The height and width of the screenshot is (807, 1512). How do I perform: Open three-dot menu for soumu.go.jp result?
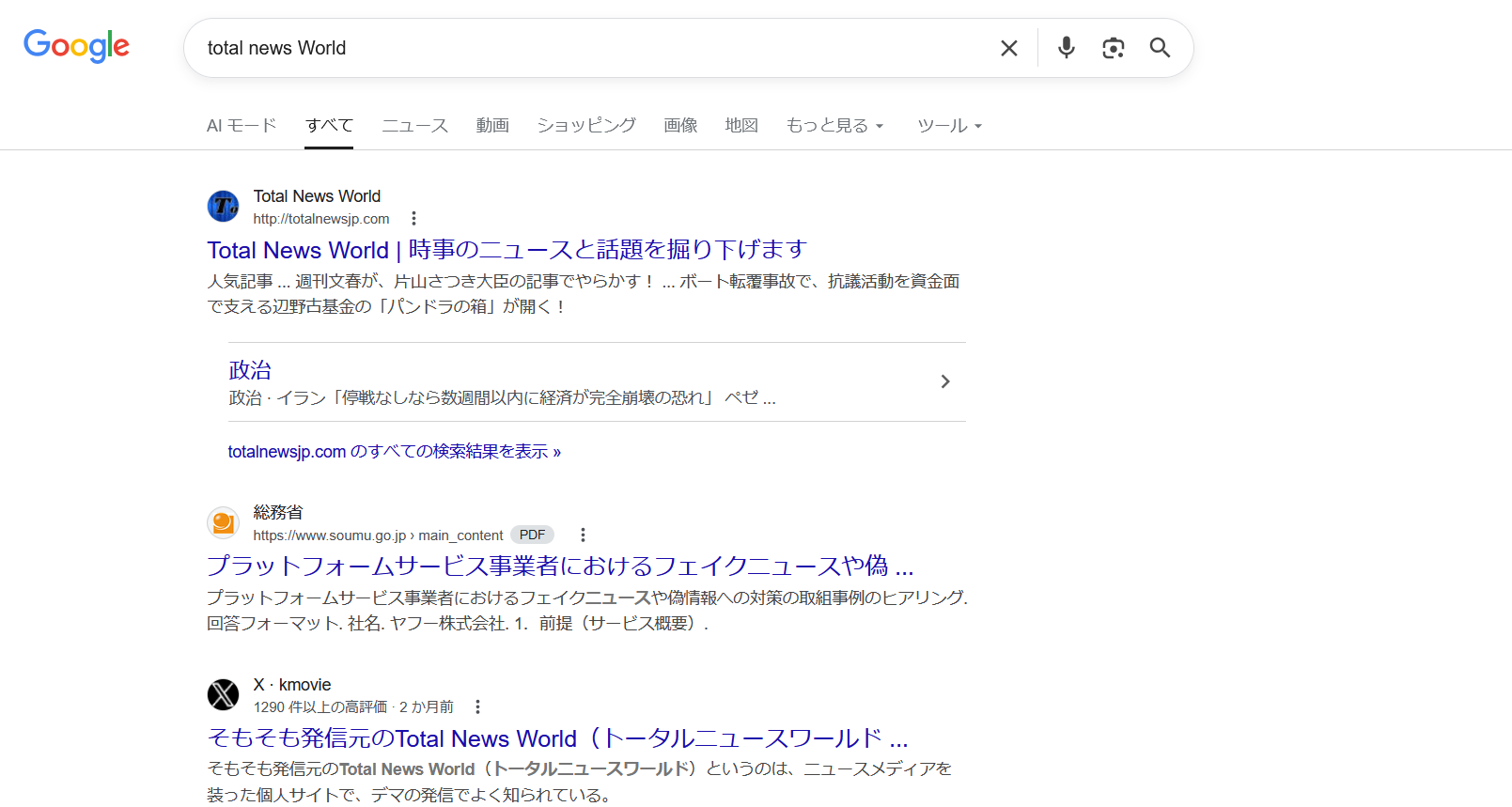click(x=583, y=535)
